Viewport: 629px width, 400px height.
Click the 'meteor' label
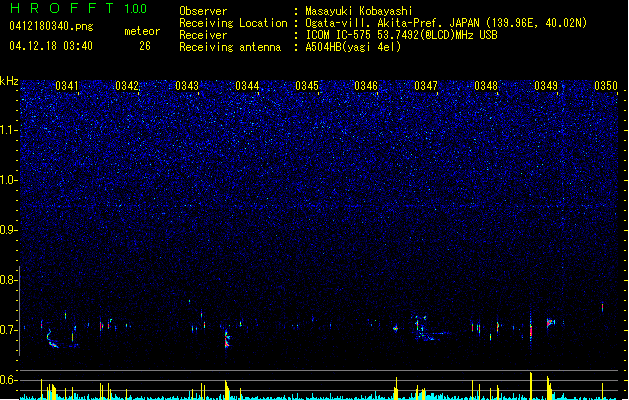pyautogui.click(x=142, y=31)
